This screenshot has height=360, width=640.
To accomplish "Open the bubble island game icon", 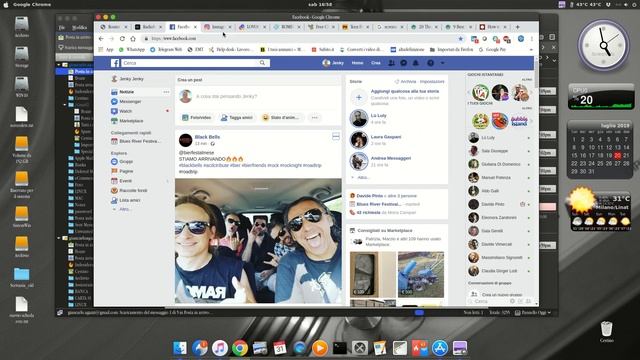I will click(x=519, y=121).
